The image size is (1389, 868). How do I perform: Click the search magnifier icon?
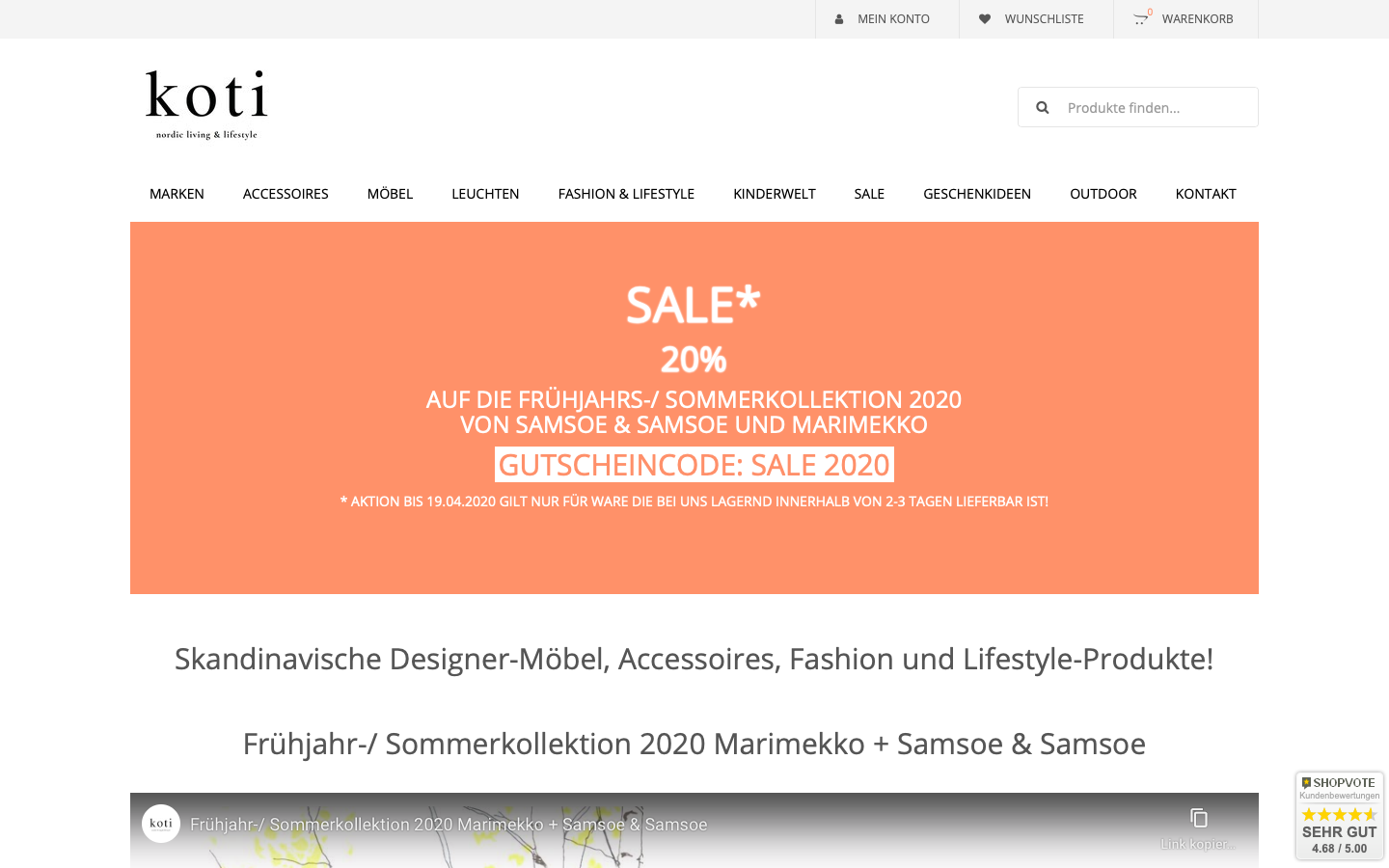click(1043, 108)
